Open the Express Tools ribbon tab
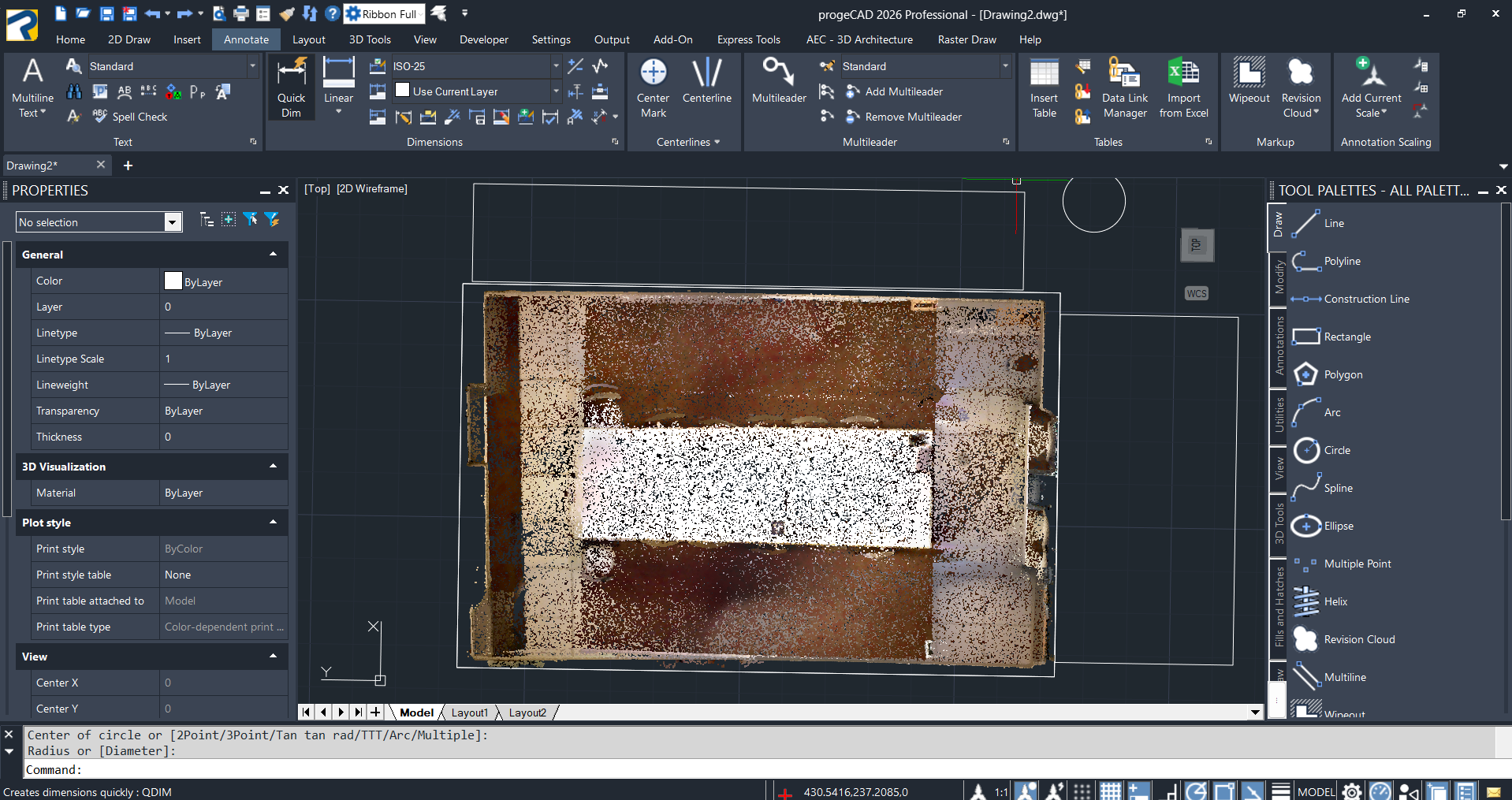Screen dimensions: 1512x800 748,39
